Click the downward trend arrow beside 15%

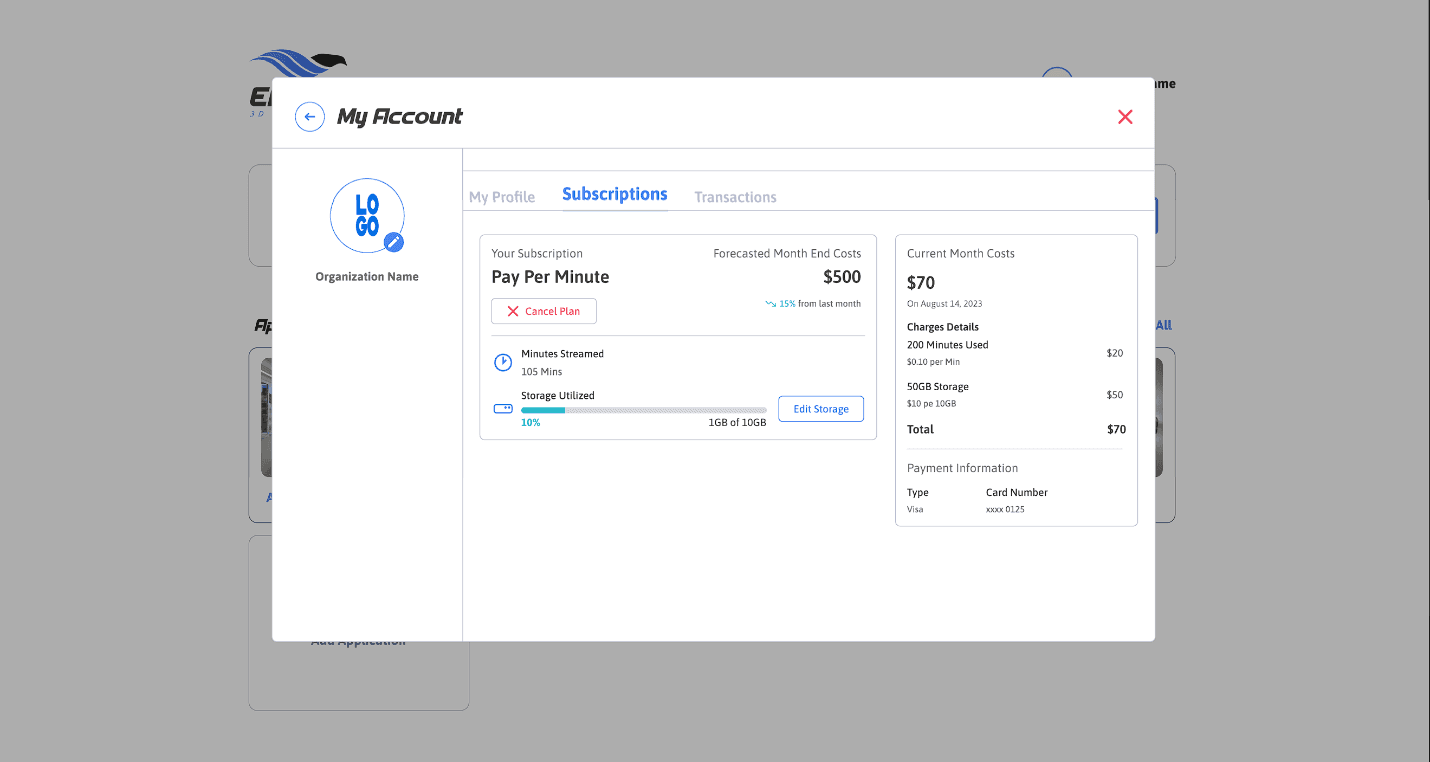[771, 303]
